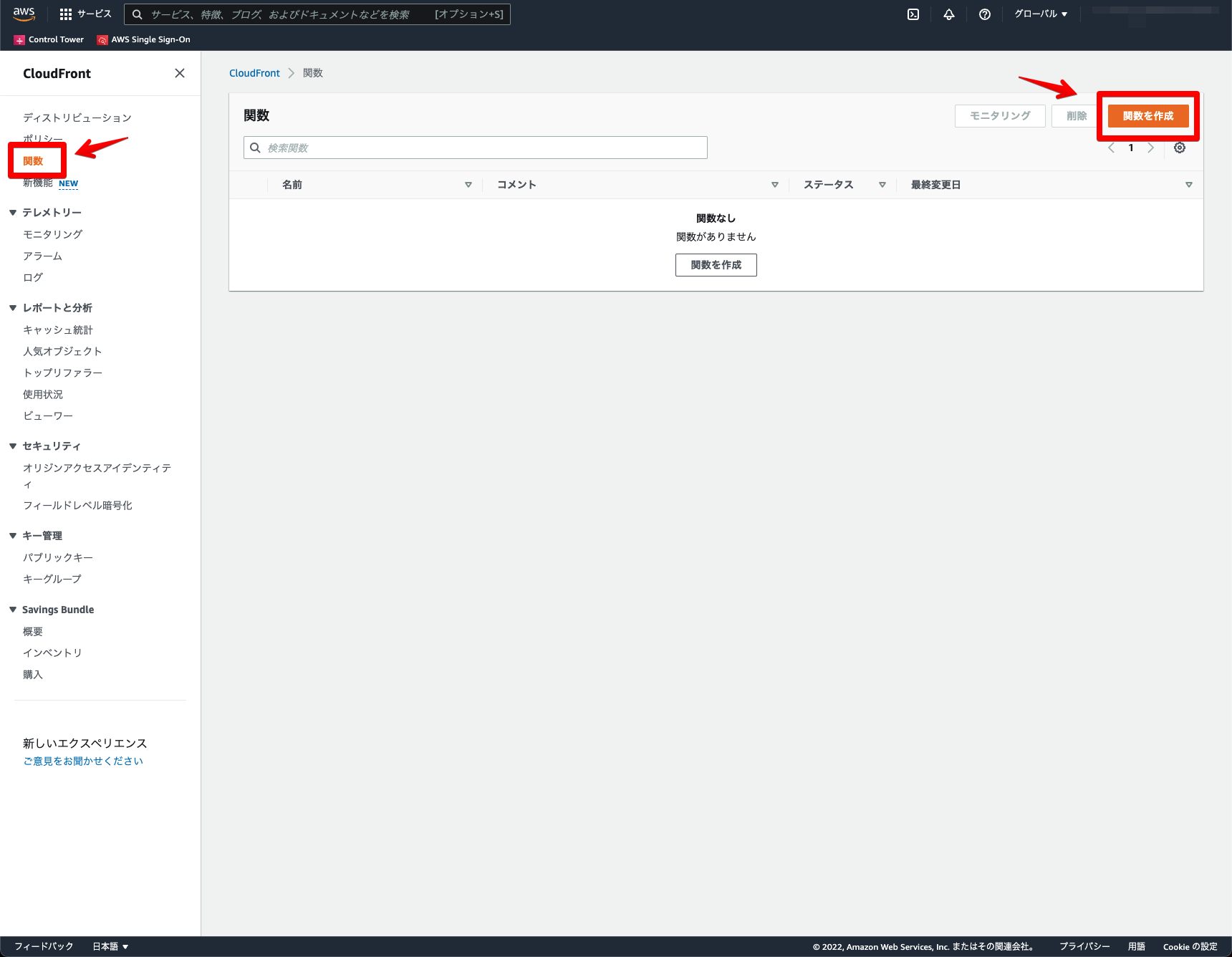Click the サービス label in top bar
Screen dimensions: 1232x957
click(x=95, y=14)
